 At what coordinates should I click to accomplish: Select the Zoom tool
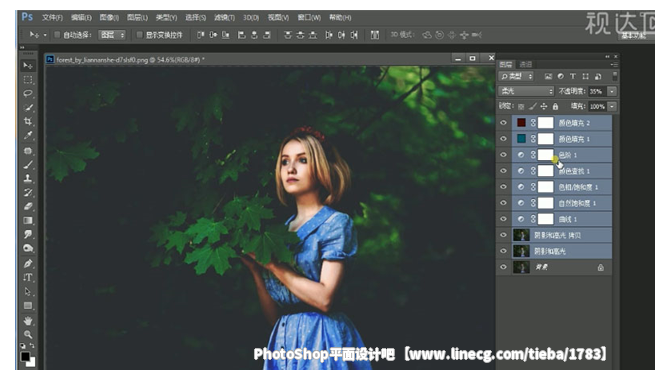(28, 335)
